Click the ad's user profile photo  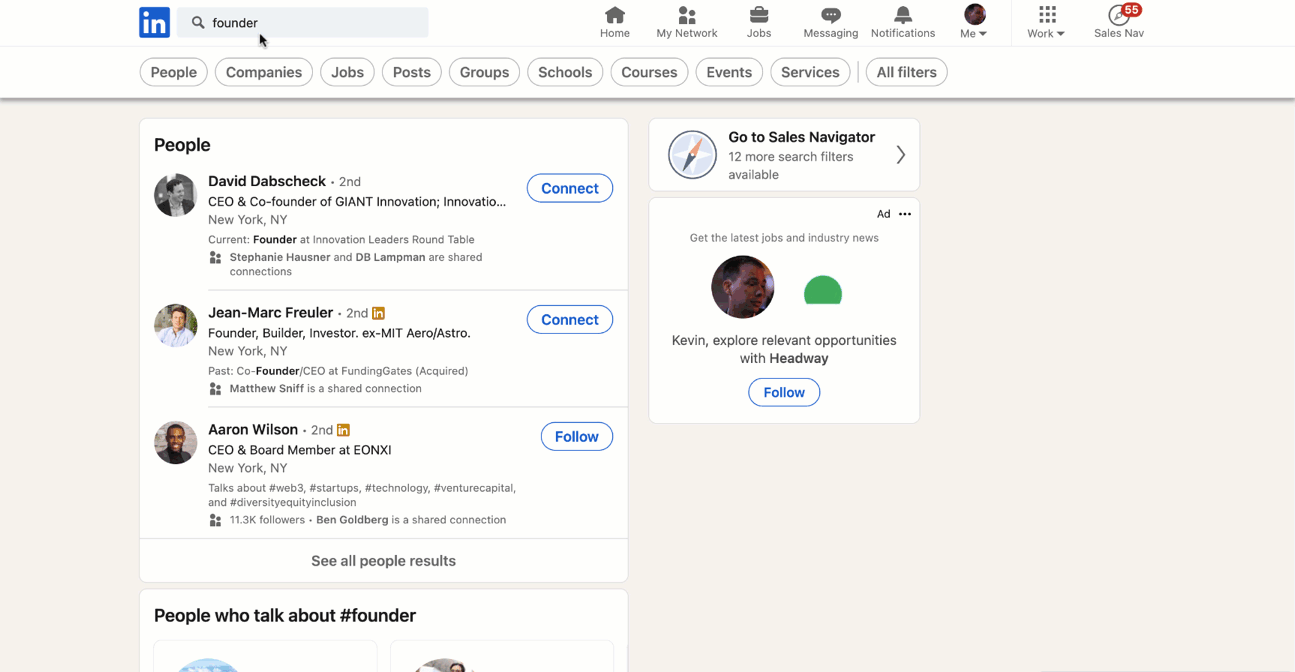point(743,287)
